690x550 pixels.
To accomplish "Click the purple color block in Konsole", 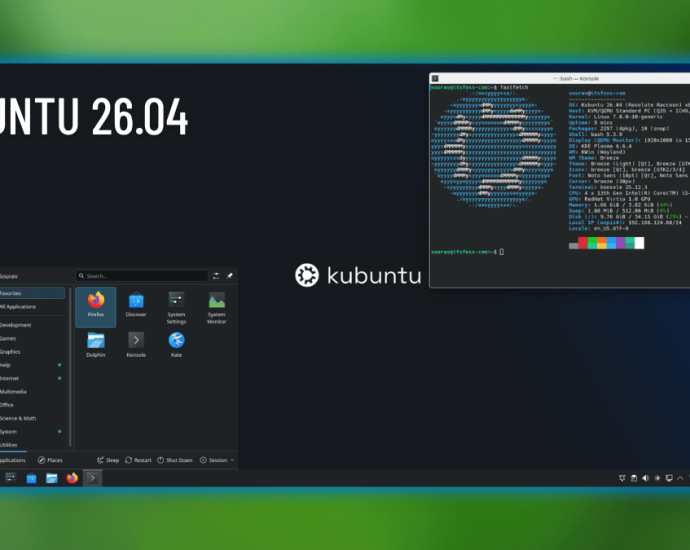I will (620, 243).
